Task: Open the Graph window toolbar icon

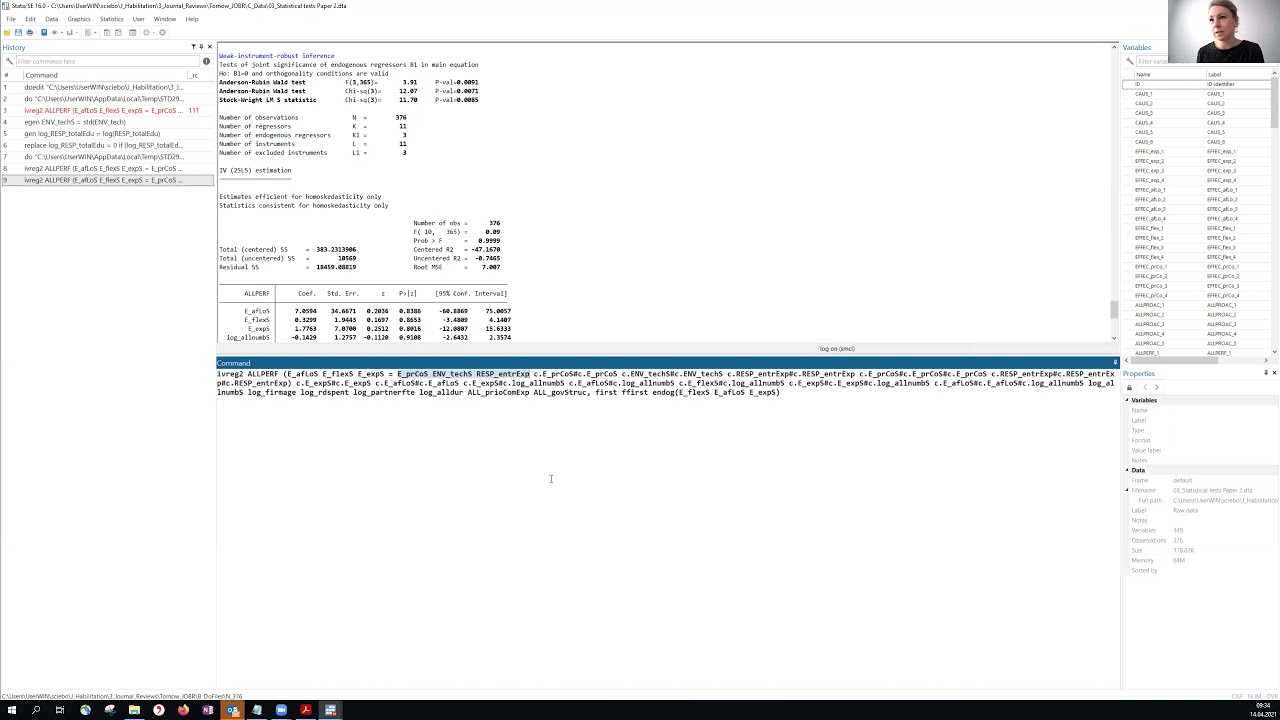Action: click(70, 32)
